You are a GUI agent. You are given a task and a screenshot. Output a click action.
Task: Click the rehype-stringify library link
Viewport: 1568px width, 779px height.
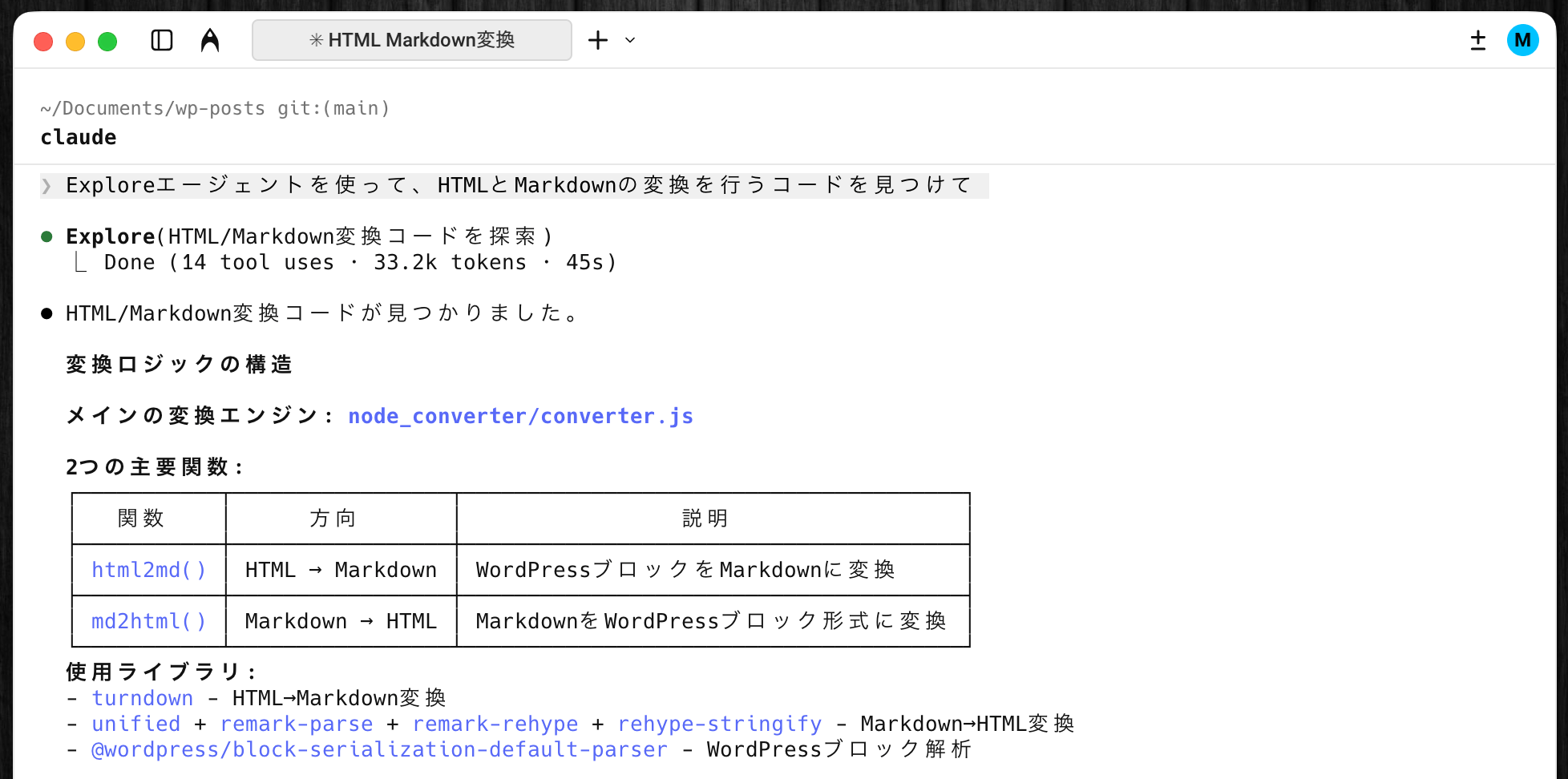[x=719, y=724]
